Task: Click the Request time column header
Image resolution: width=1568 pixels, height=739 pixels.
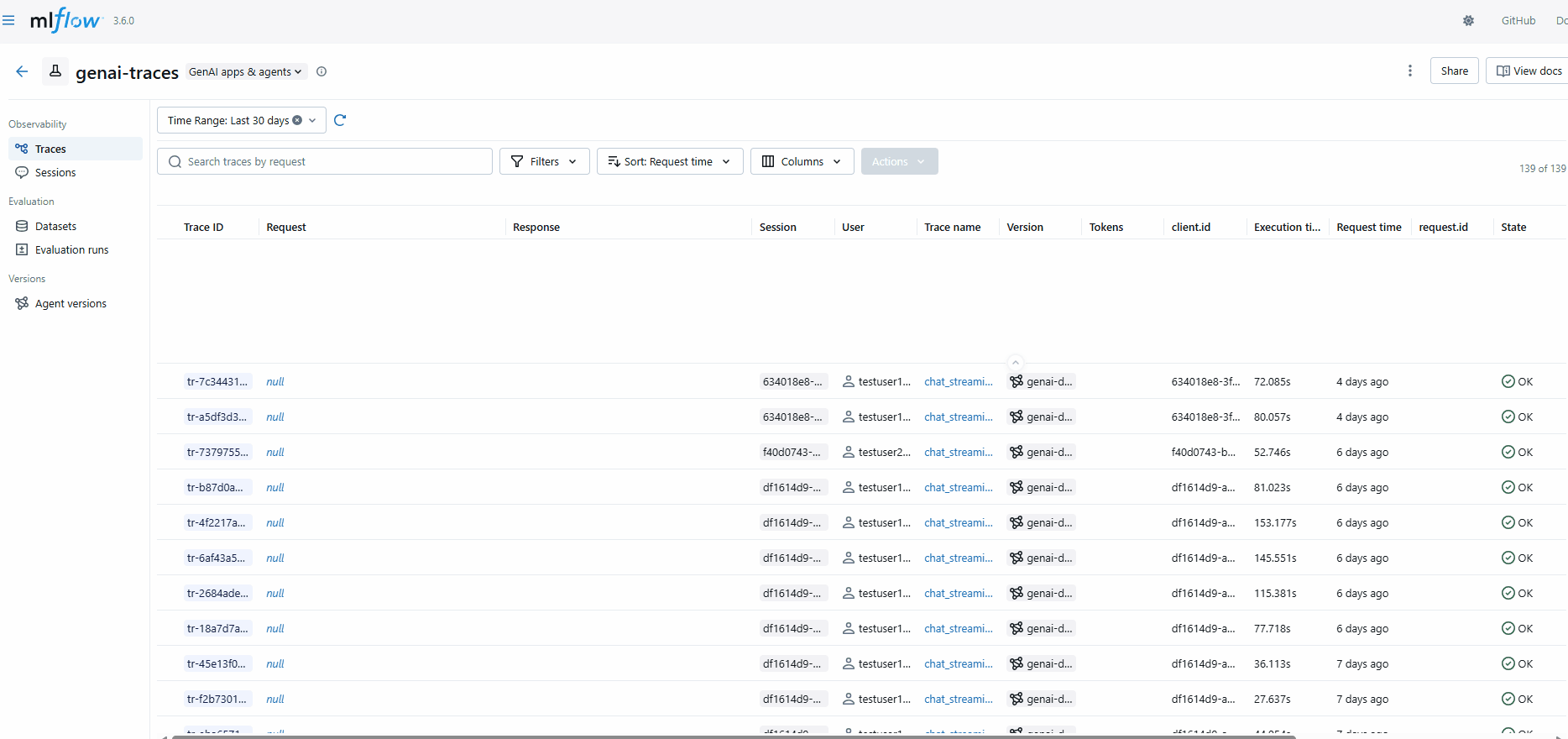Action: (x=1368, y=227)
